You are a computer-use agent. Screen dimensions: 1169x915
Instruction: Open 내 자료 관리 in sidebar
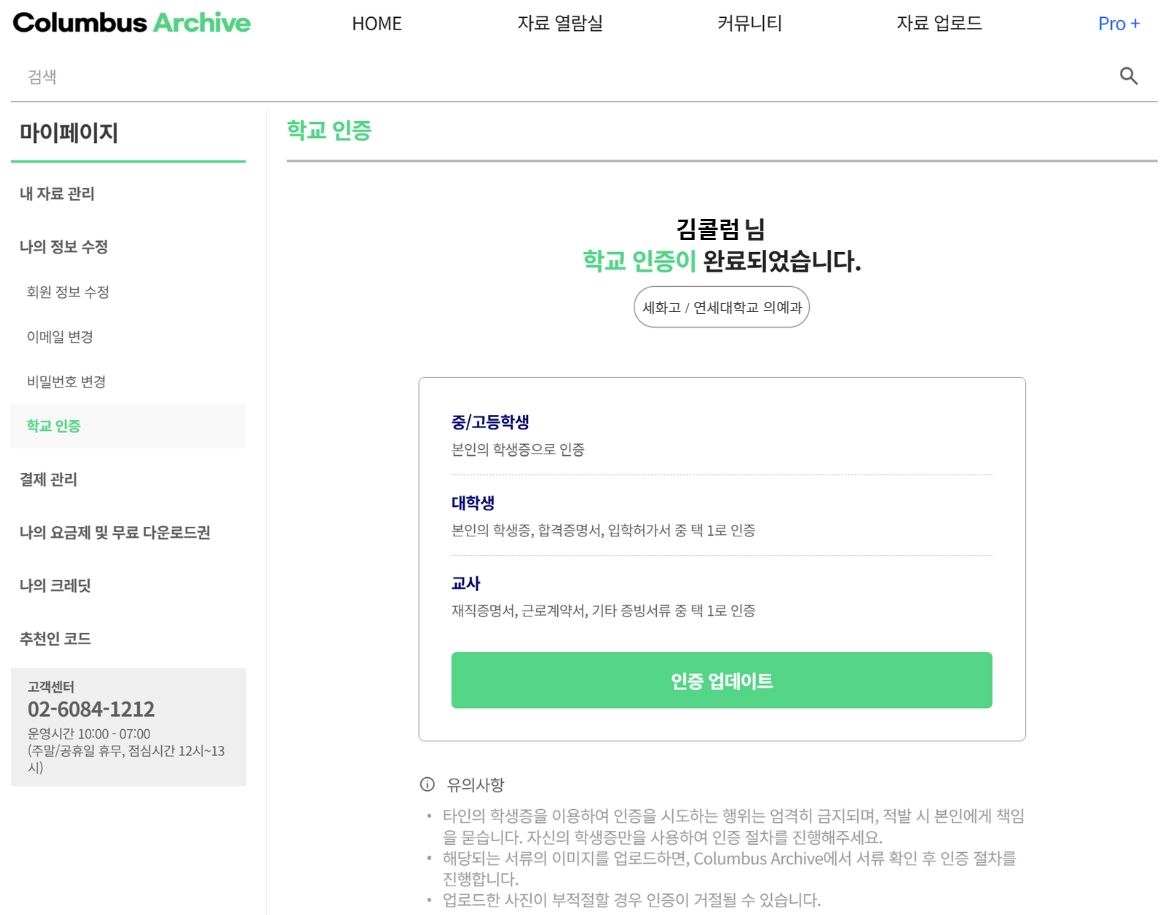pos(58,194)
